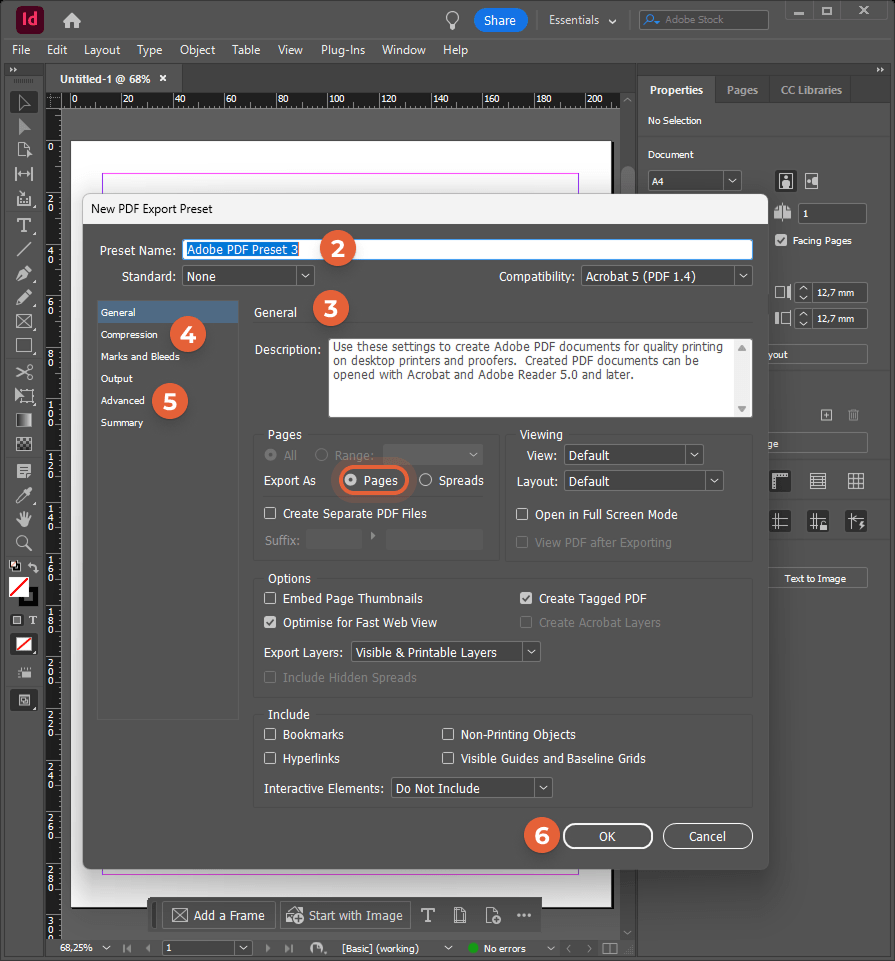This screenshot has width=895, height=961.
Task: Switch to the CC Libraries tab
Action: click(811, 90)
